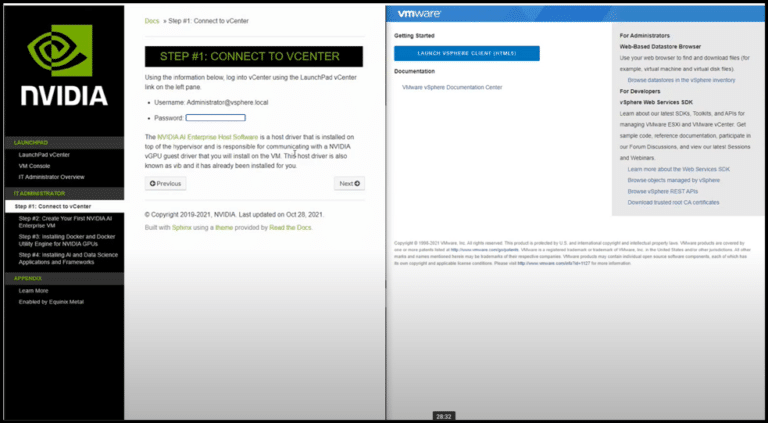The width and height of the screenshot is (768, 423).
Task: Go to Step #4: Installing AI and Data Science
Action: click(x=68, y=258)
